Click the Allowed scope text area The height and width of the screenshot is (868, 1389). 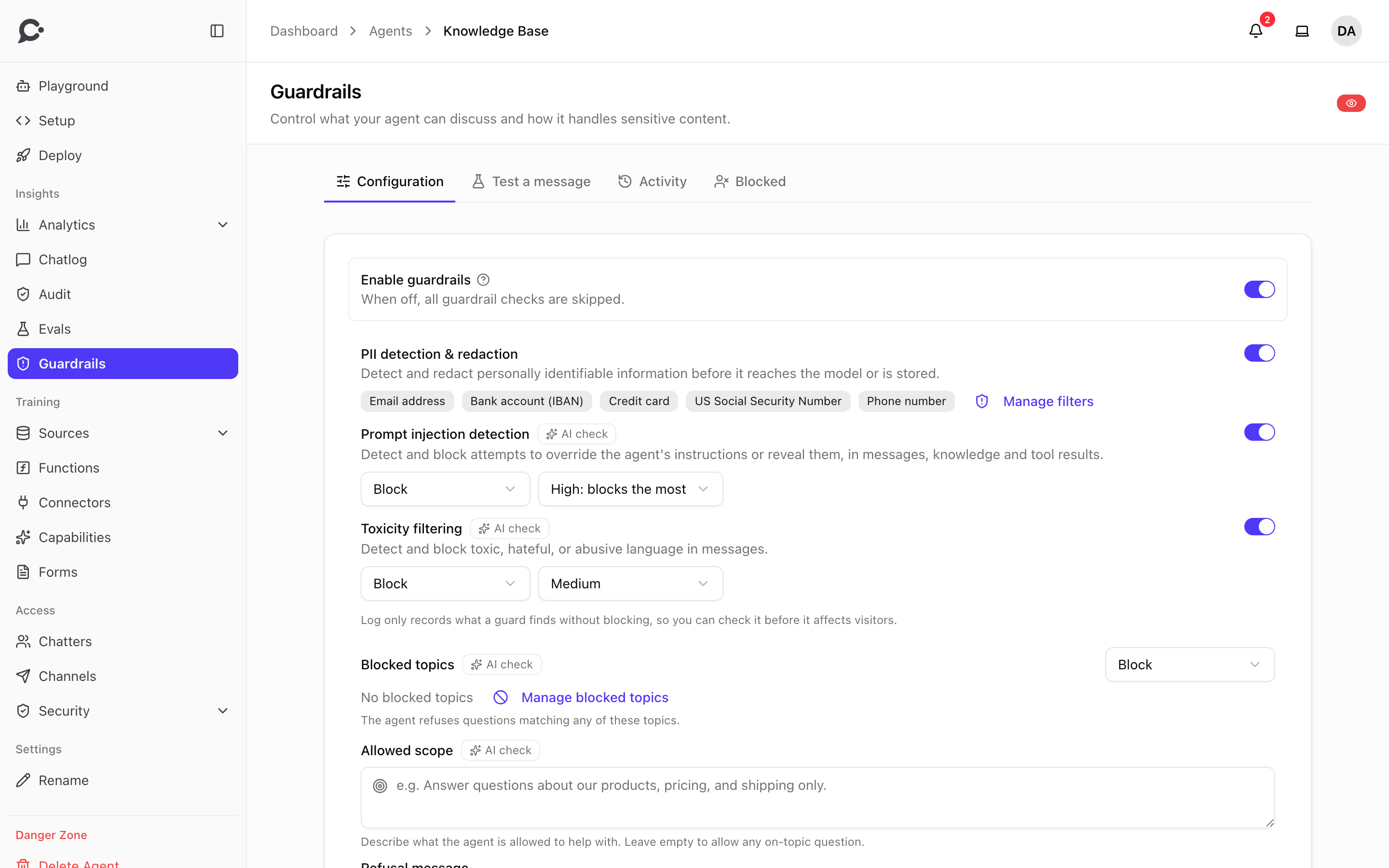click(x=817, y=798)
